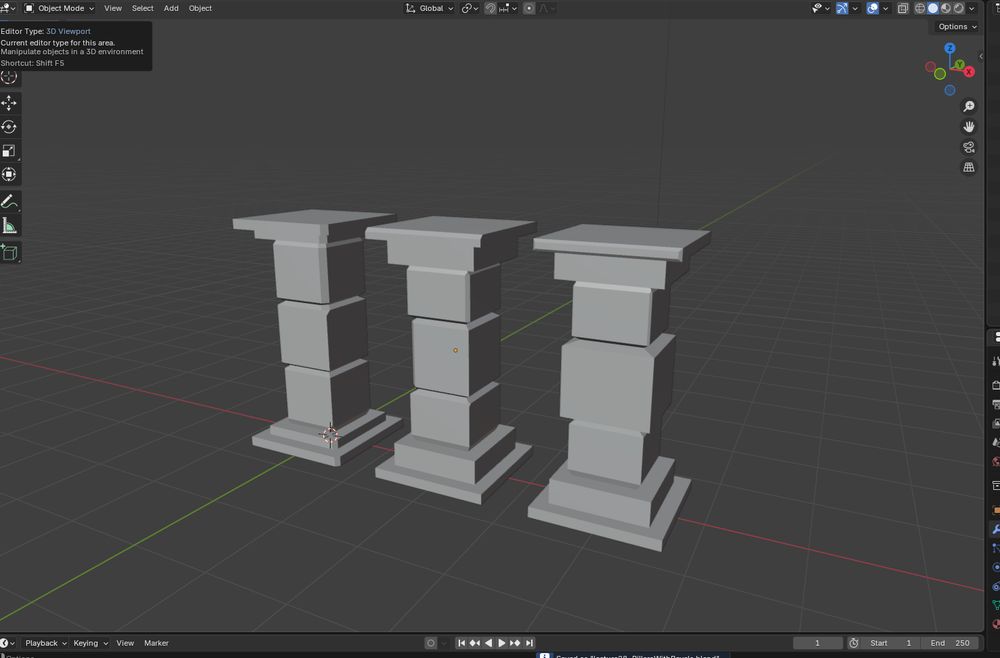Select the Annotate tool
Screen dimensions: 1000x658
9,200
